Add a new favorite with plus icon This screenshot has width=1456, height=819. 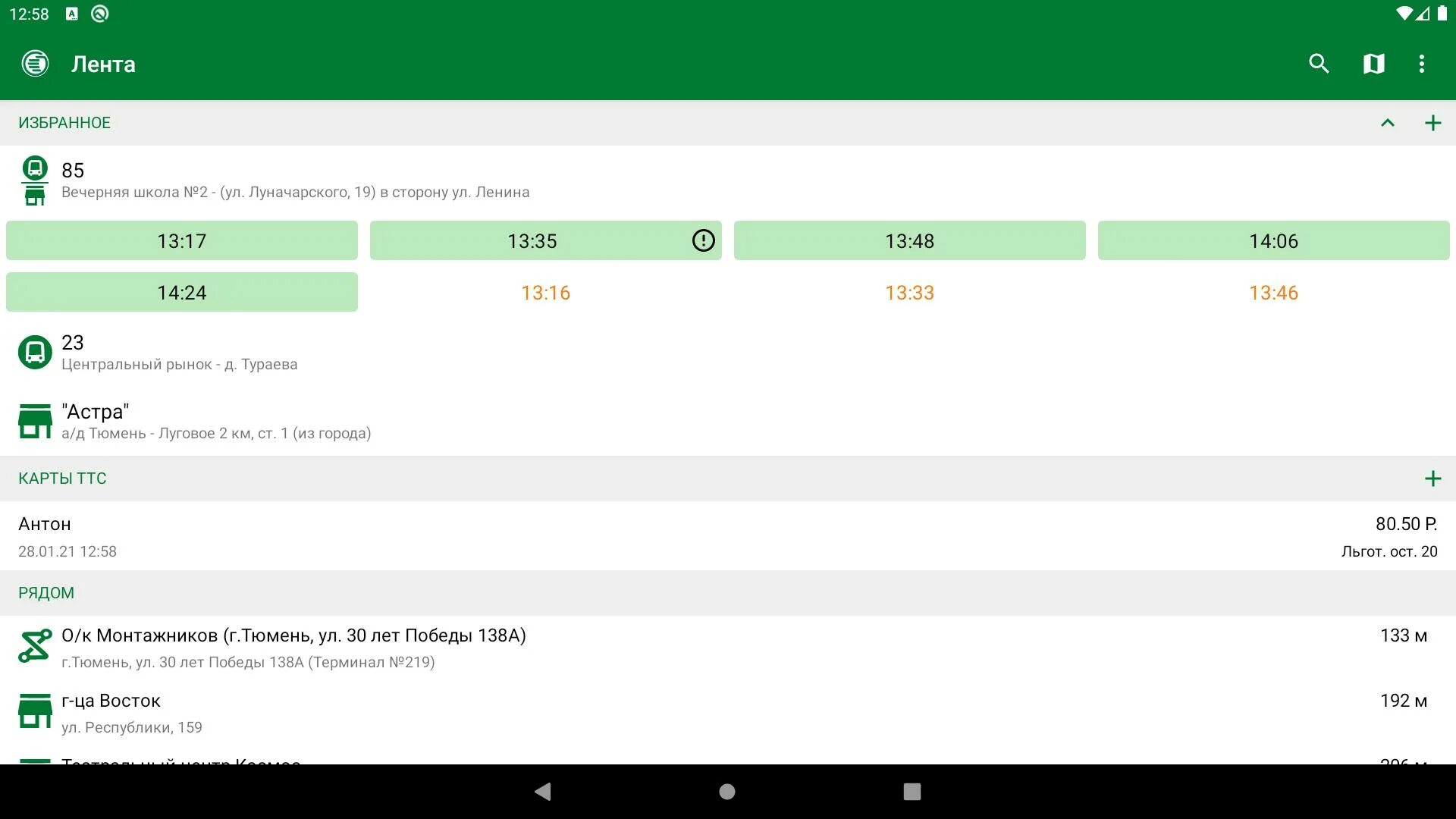pyautogui.click(x=1432, y=123)
